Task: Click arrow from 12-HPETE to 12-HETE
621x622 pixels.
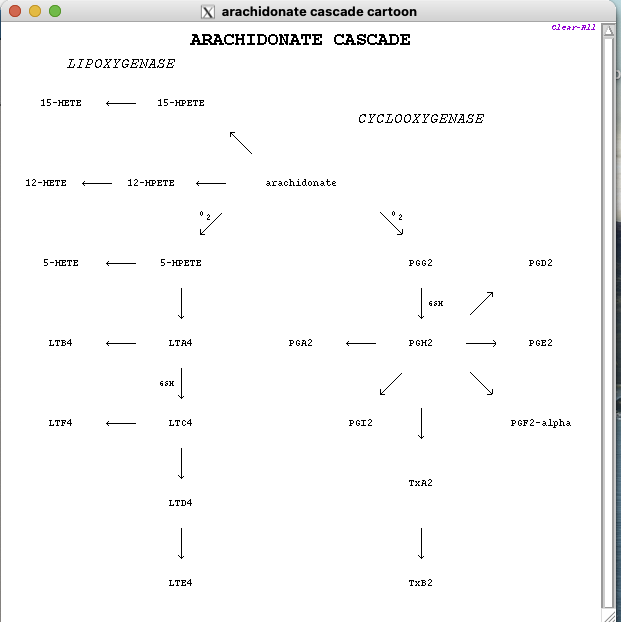Action: pos(97,183)
